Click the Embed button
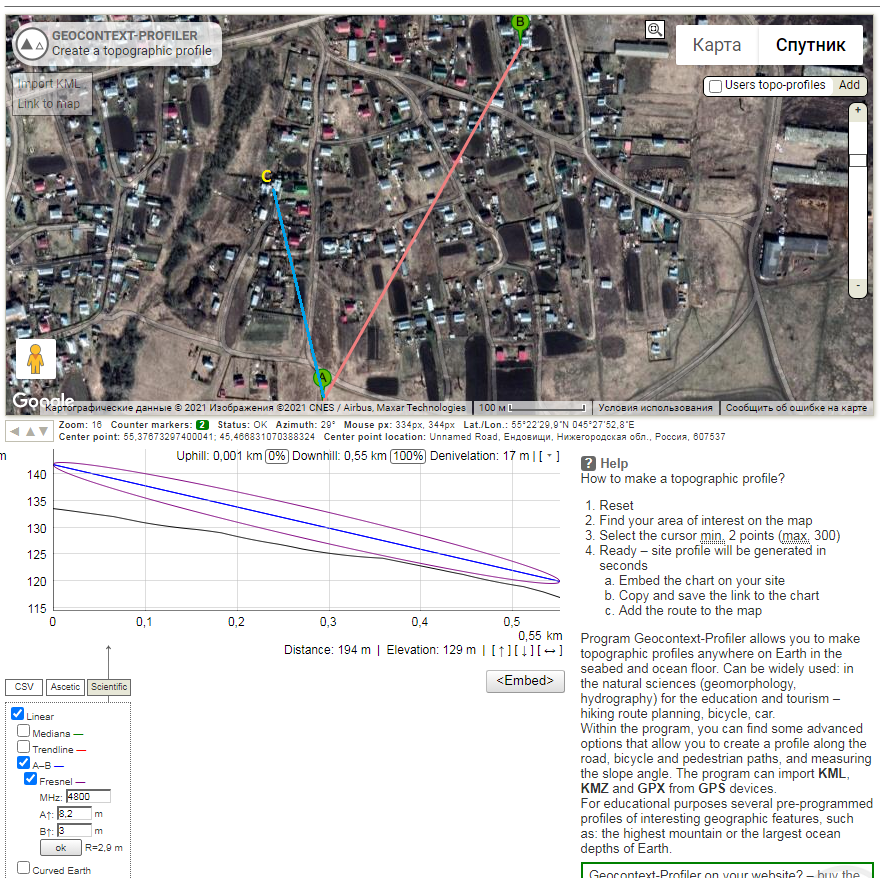This screenshot has height=878, width=880. click(x=525, y=681)
